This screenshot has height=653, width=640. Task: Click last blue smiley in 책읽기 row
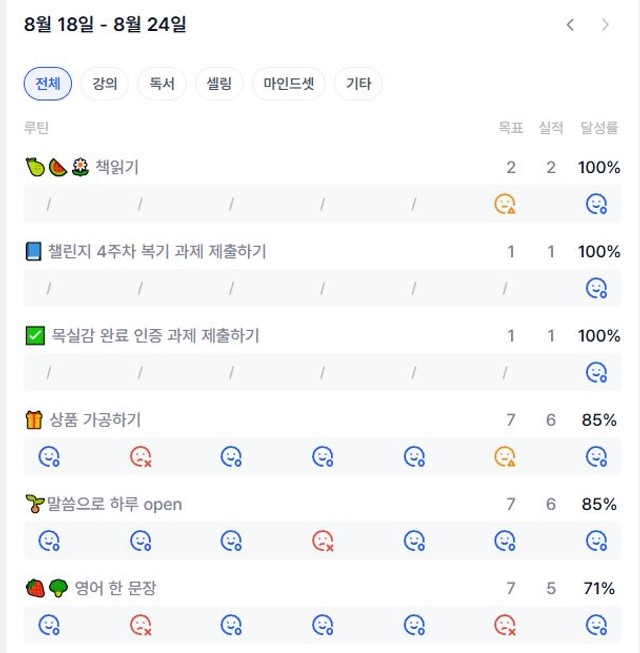click(x=596, y=204)
